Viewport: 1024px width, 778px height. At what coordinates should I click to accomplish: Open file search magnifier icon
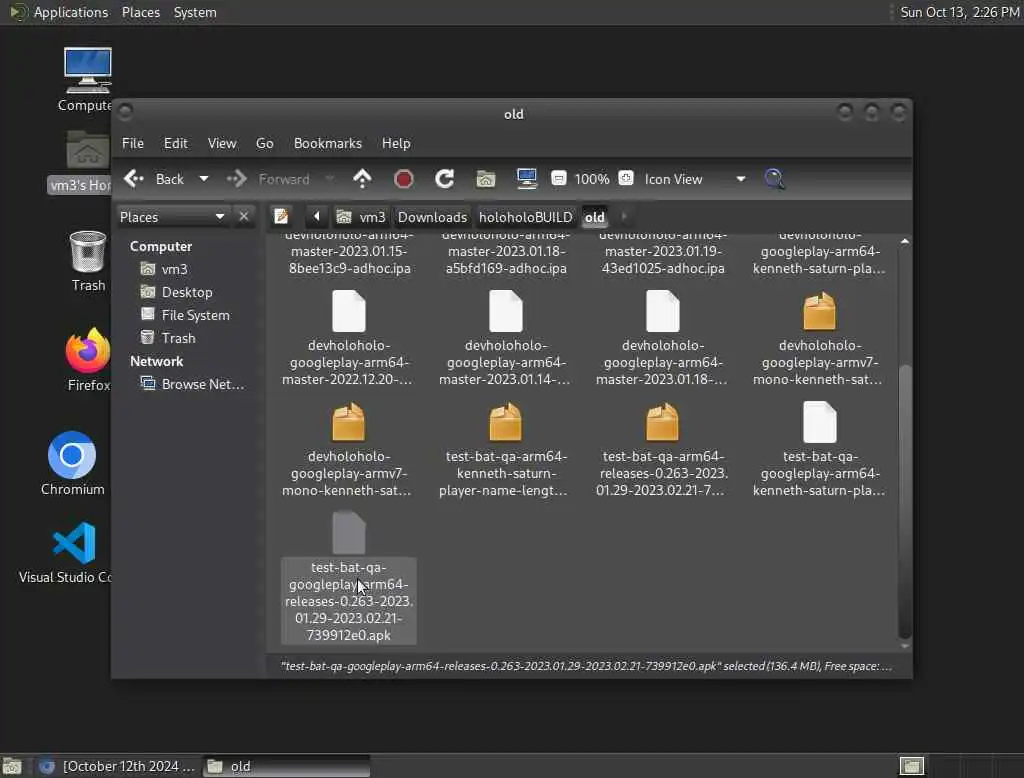coord(774,179)
